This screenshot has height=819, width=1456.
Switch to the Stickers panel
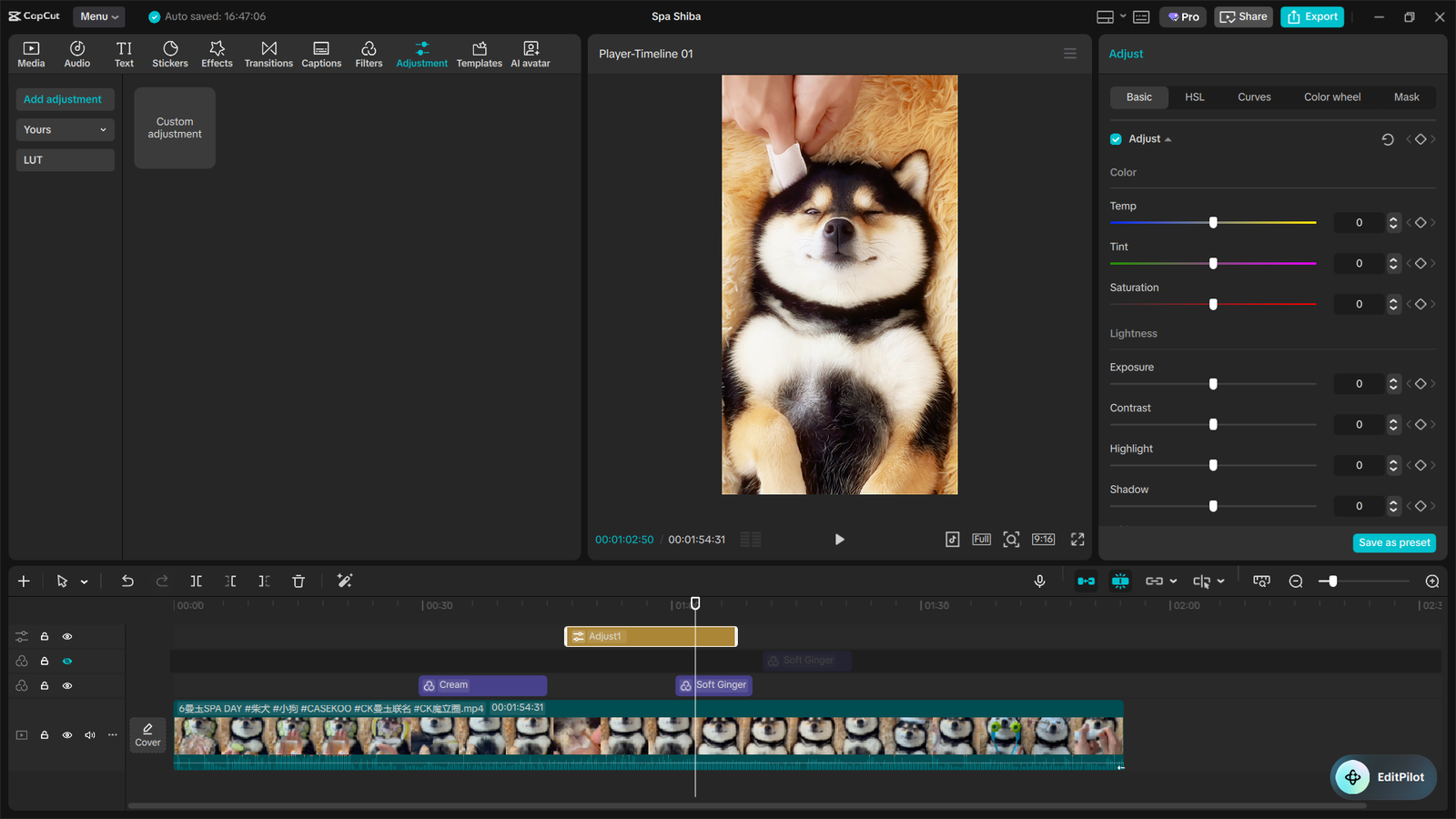tap(170, 53)
